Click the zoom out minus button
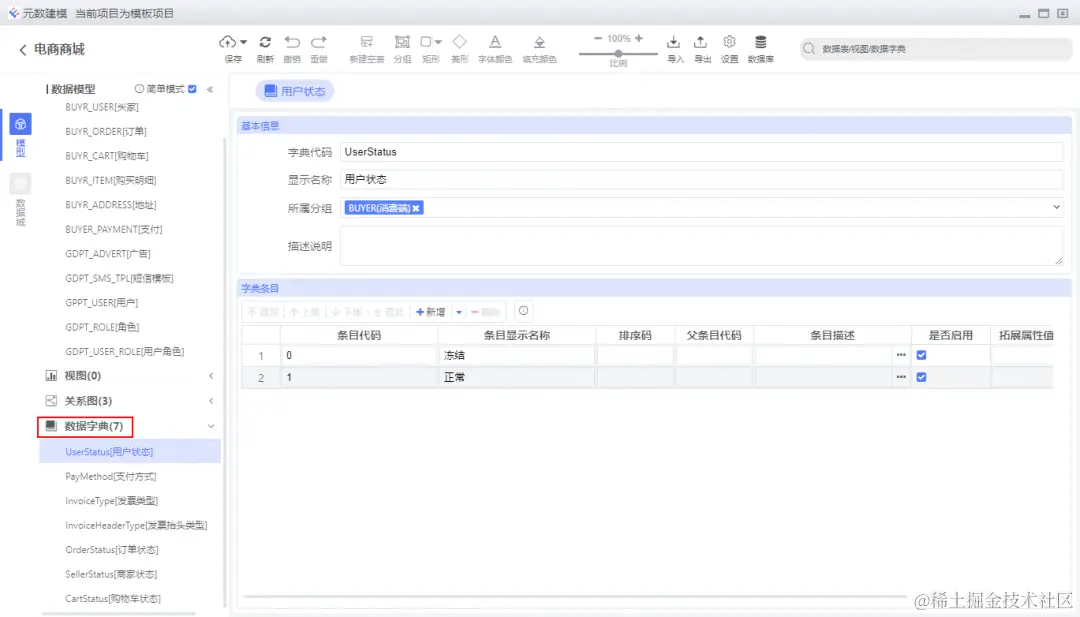Viewport: 1080px width, 617px height. 598,39
